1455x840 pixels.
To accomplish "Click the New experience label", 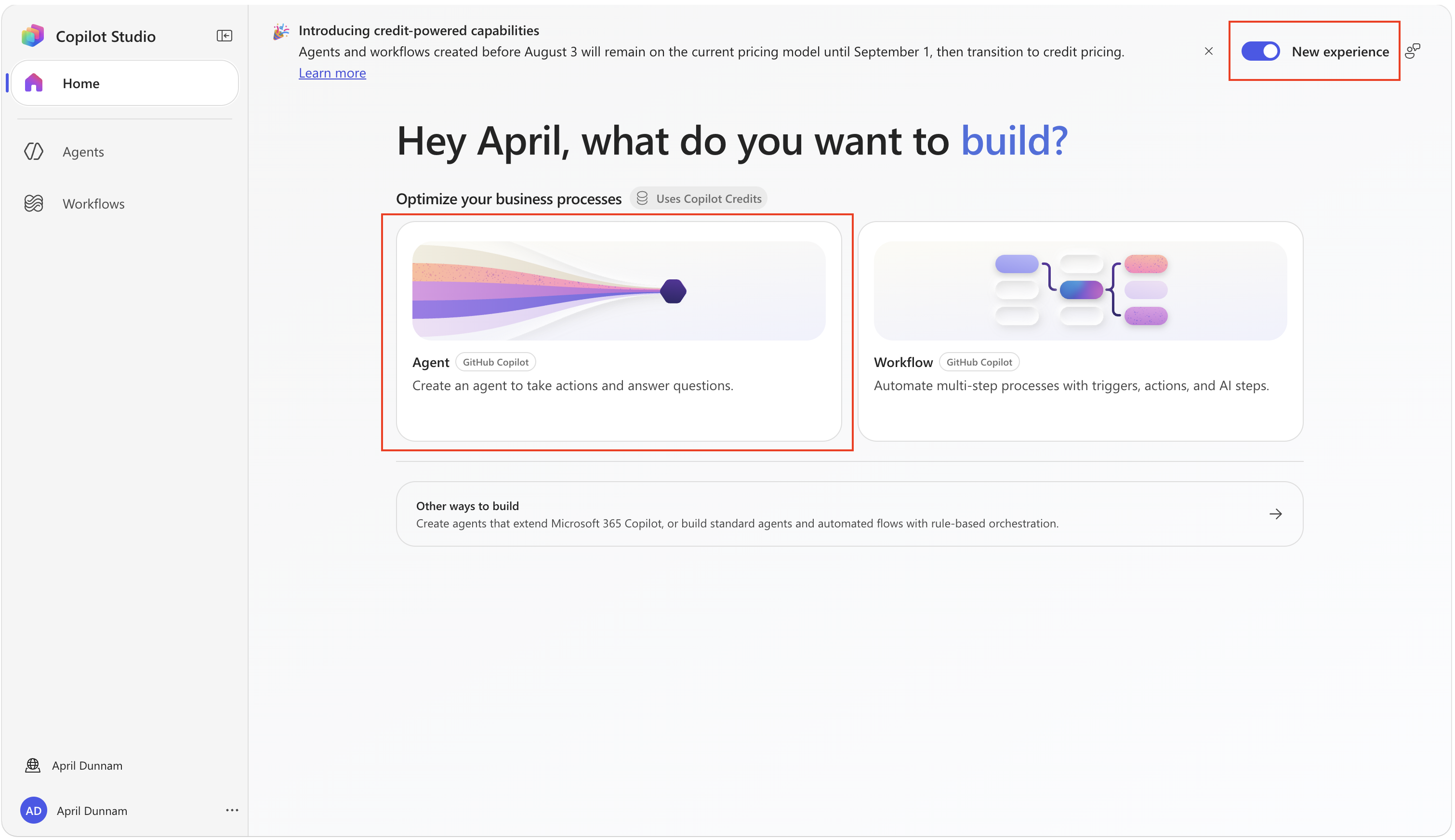I will point(1340,52).
